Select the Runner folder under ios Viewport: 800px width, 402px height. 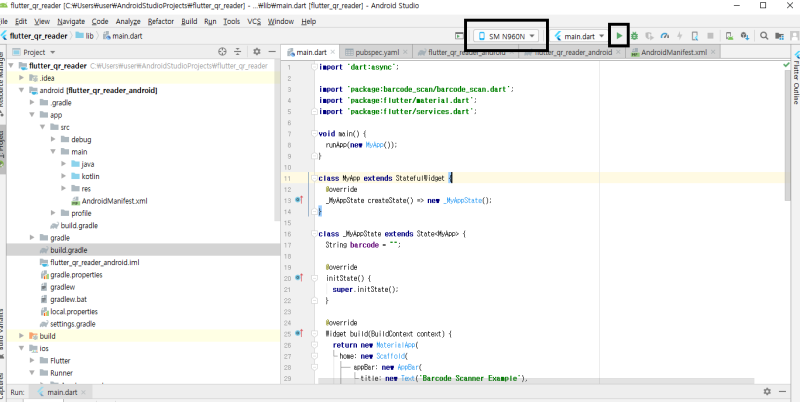coord(61,373)
